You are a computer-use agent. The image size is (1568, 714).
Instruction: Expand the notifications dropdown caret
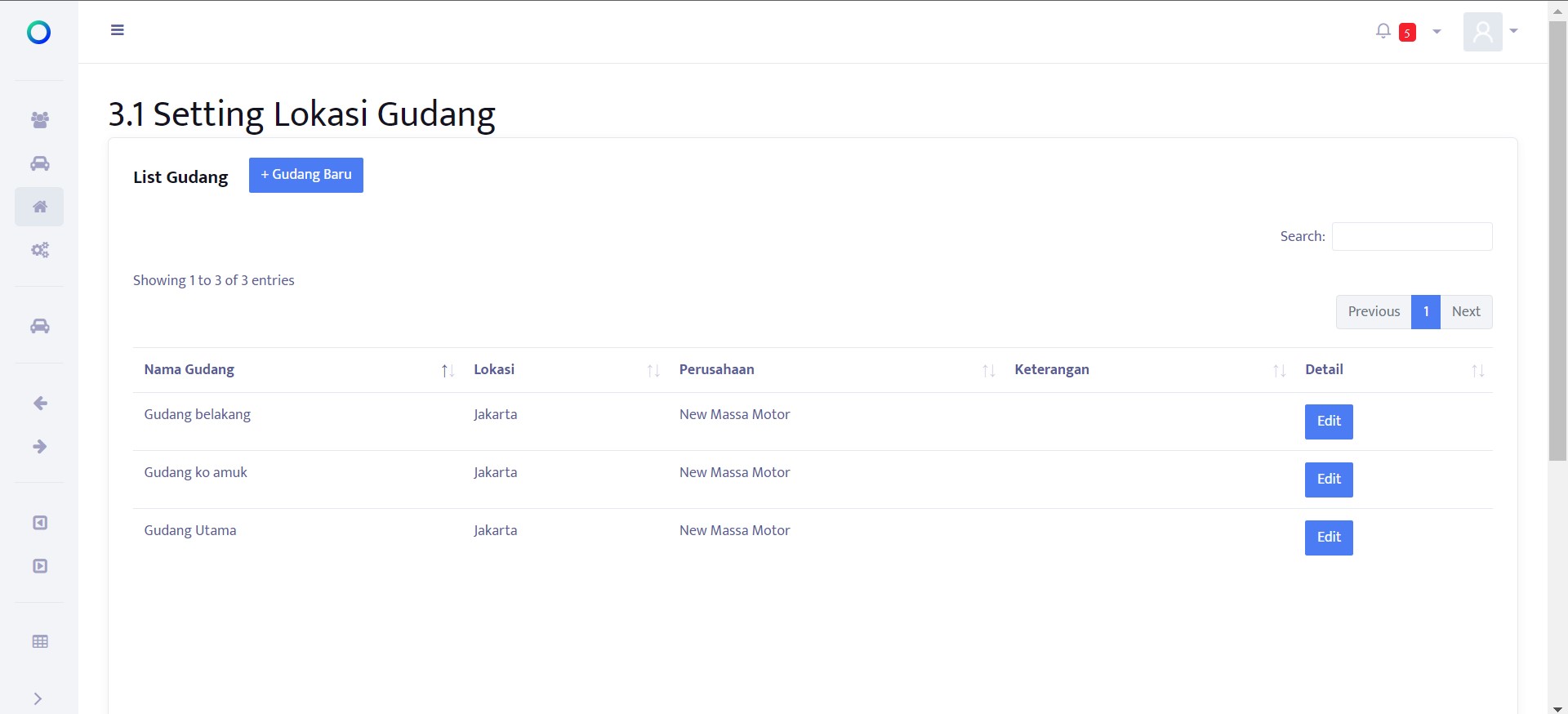pos(1437,32)
